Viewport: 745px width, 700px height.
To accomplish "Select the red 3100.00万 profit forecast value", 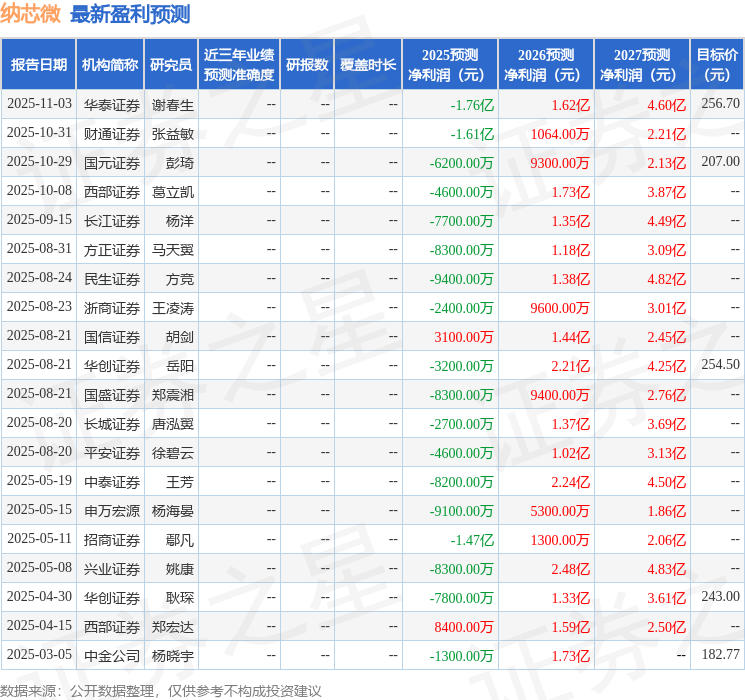I will pos(463,337).
